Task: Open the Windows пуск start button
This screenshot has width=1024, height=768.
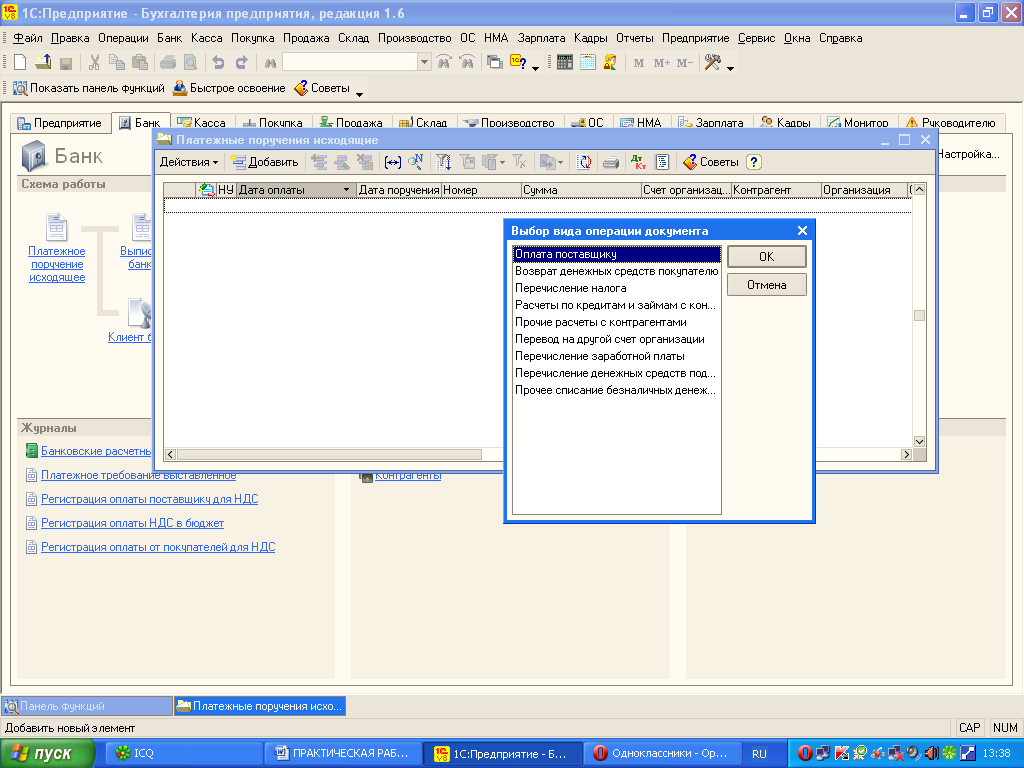Action: coord(46,754)
